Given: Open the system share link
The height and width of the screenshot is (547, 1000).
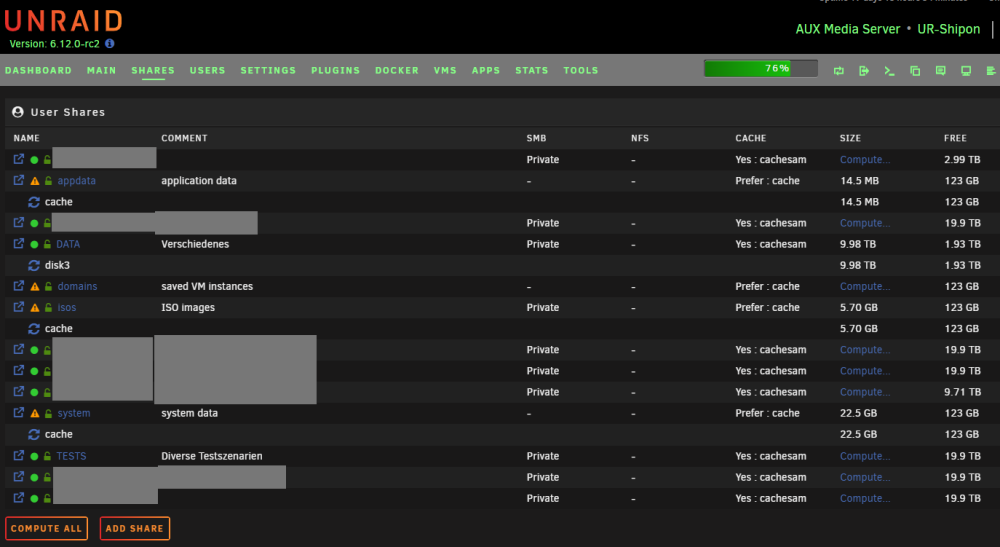Looking at the screenshot, I should pyautogui.click(x=74, y=413).
